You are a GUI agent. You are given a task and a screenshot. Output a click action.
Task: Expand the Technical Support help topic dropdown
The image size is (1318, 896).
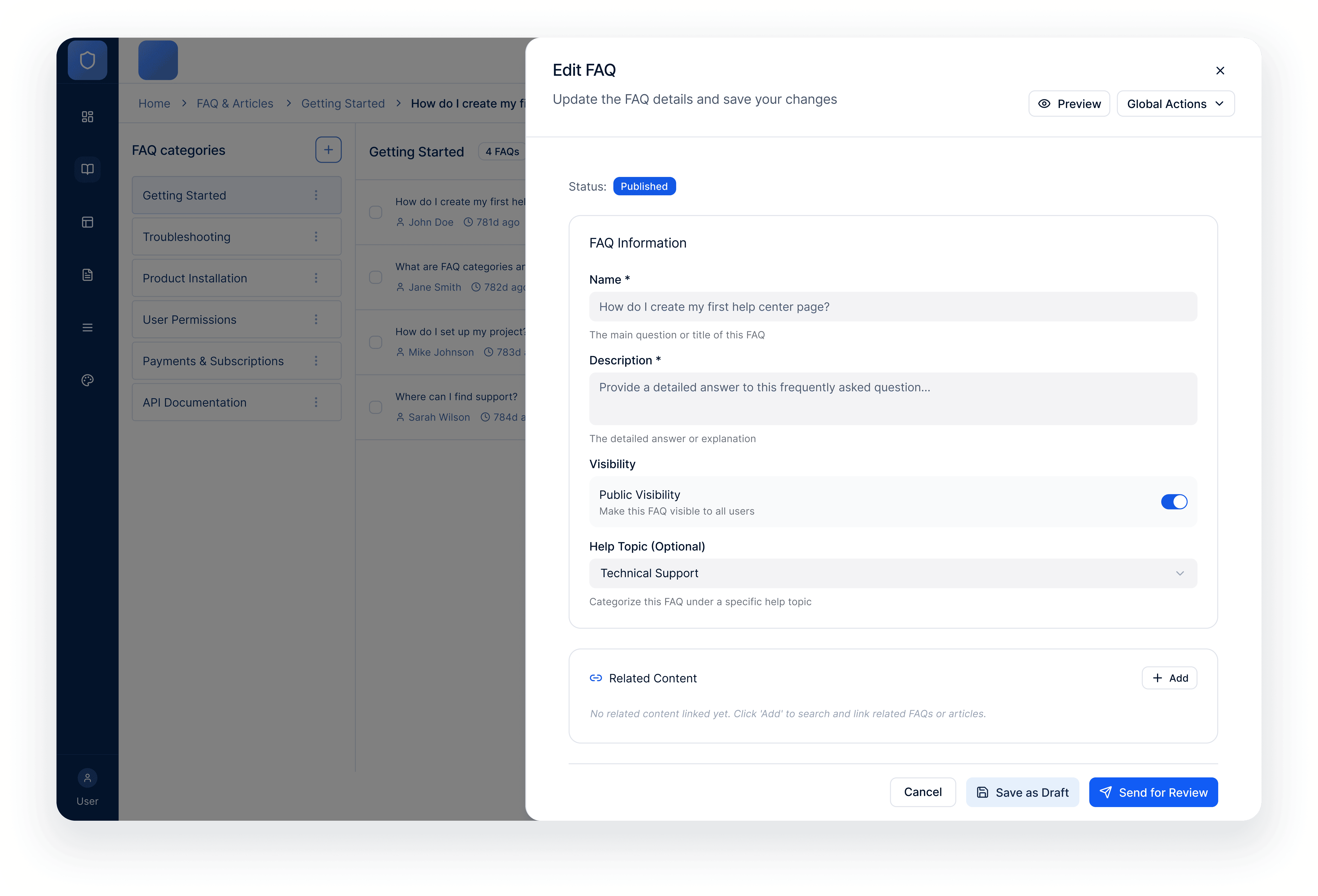click(x=893, y=573)
